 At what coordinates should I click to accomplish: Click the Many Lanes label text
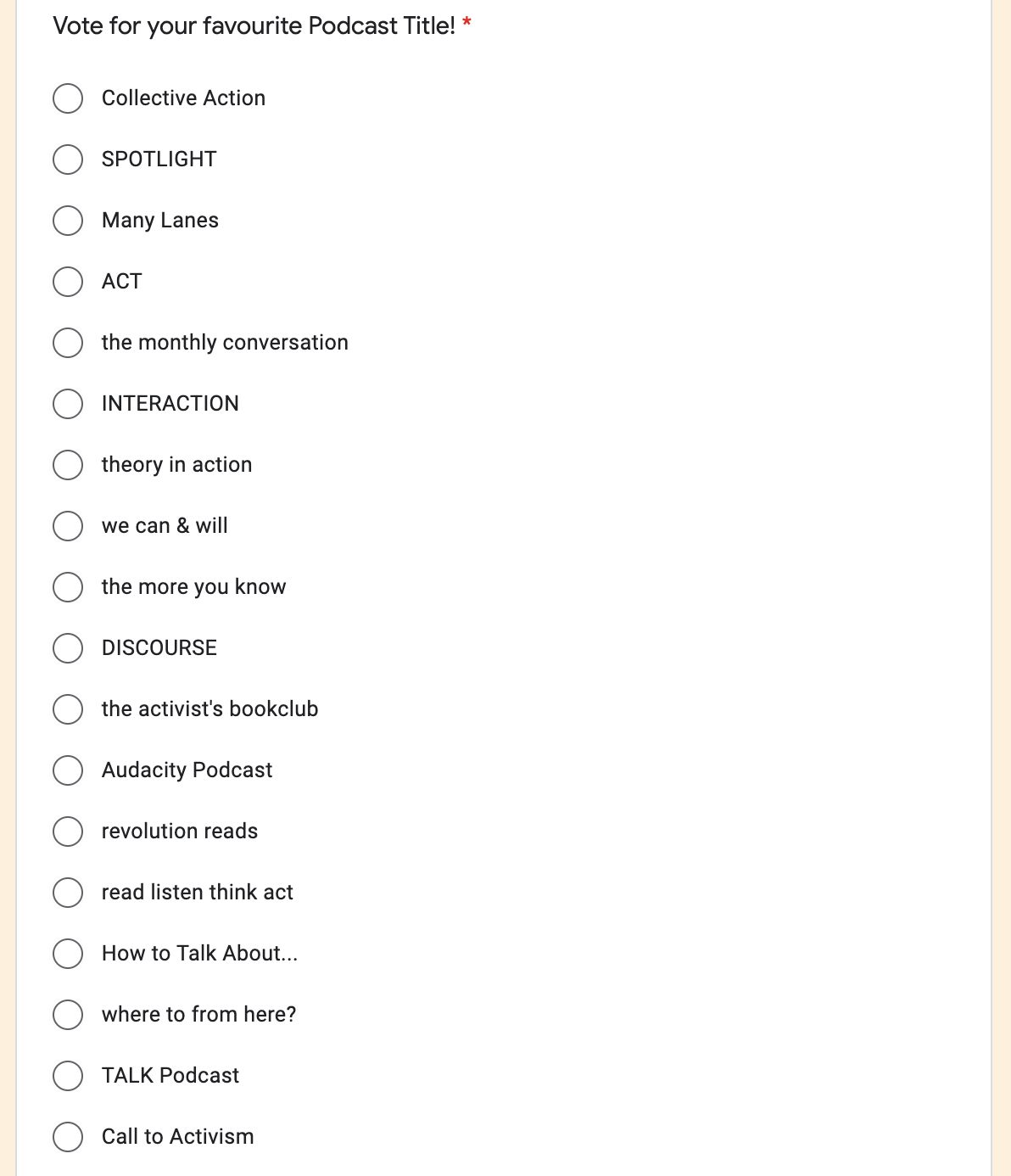click(160, 221)
